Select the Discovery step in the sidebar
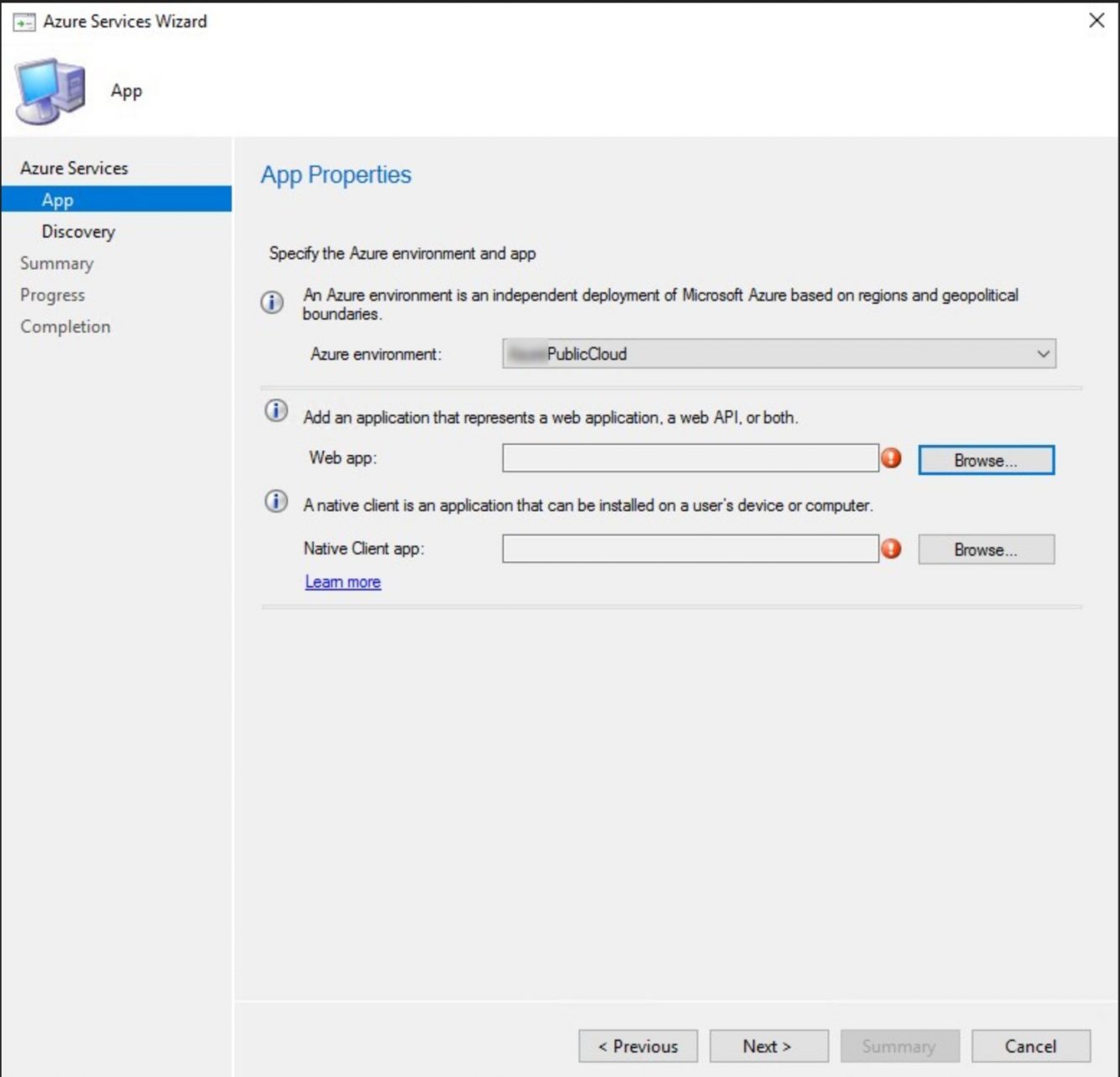 (77, 232)
